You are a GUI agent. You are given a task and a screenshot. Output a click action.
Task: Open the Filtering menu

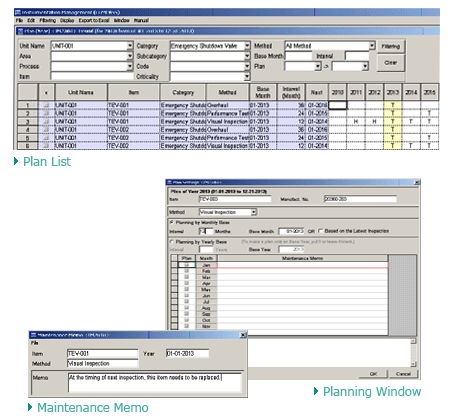48,20
